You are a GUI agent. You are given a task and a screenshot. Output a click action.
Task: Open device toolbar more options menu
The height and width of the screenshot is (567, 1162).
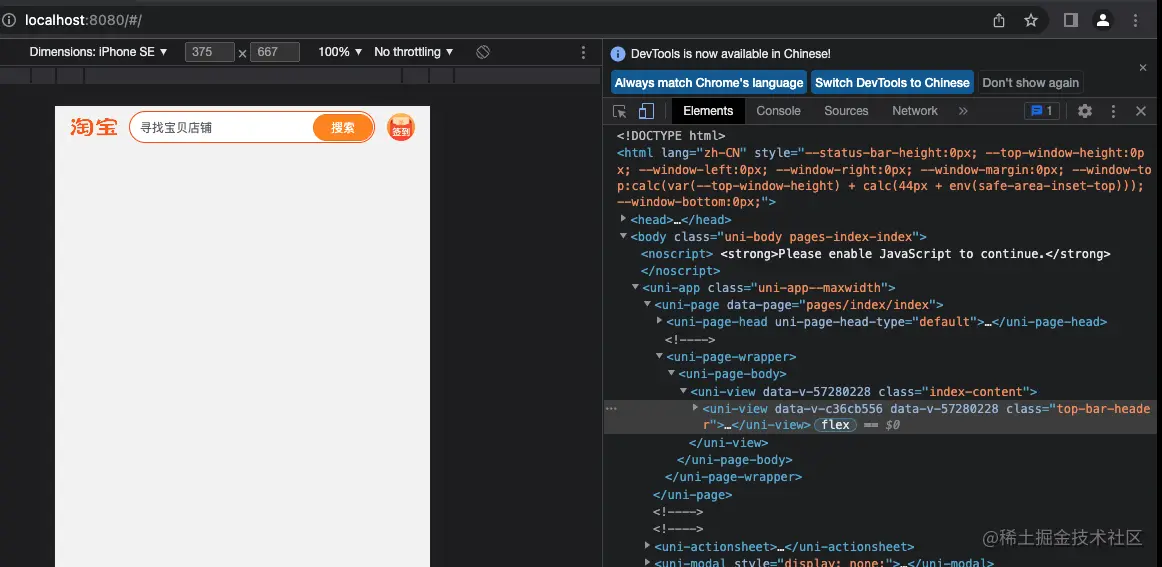coord(583,52)
